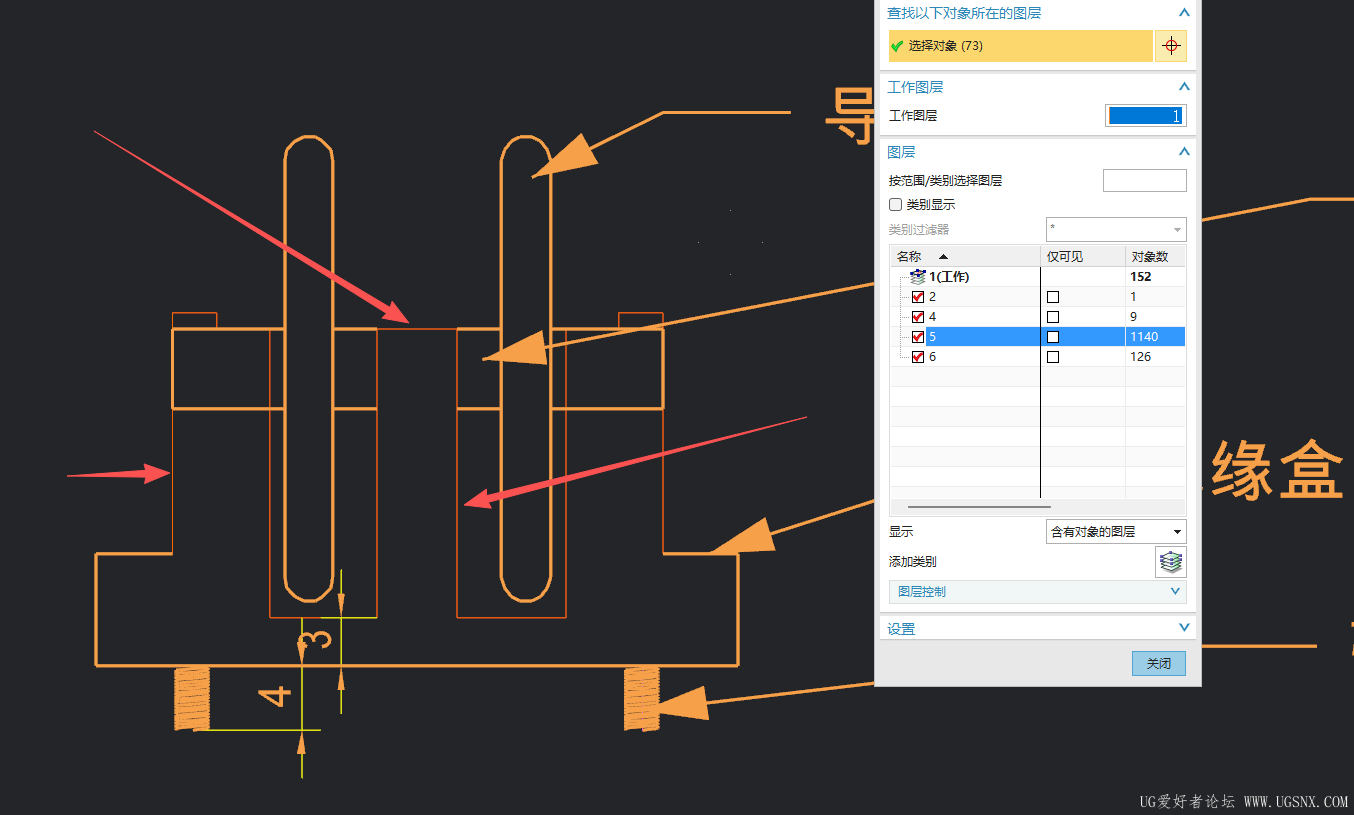Uncheck the red checkbox for layer 6
Viewport: 1354px width, 815px height.
[918, 357]
